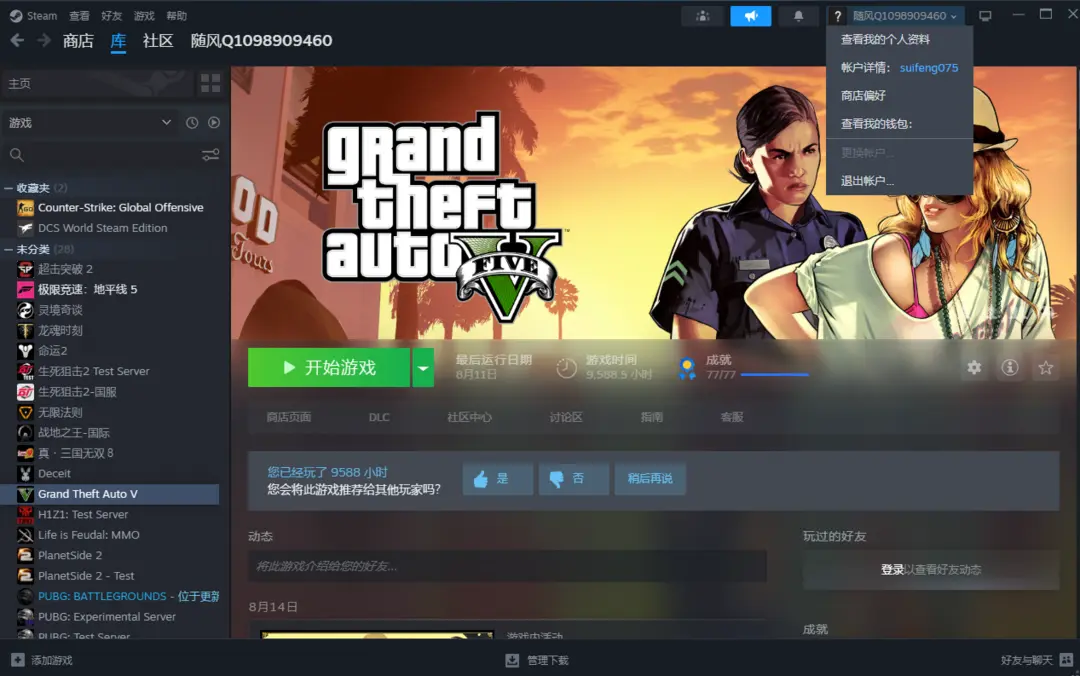Image resolution: width=1080 pixels, height=676 pixels.
Task: Select 查看我的个人资料 from account menu
Action: click(x=885, y=39)
